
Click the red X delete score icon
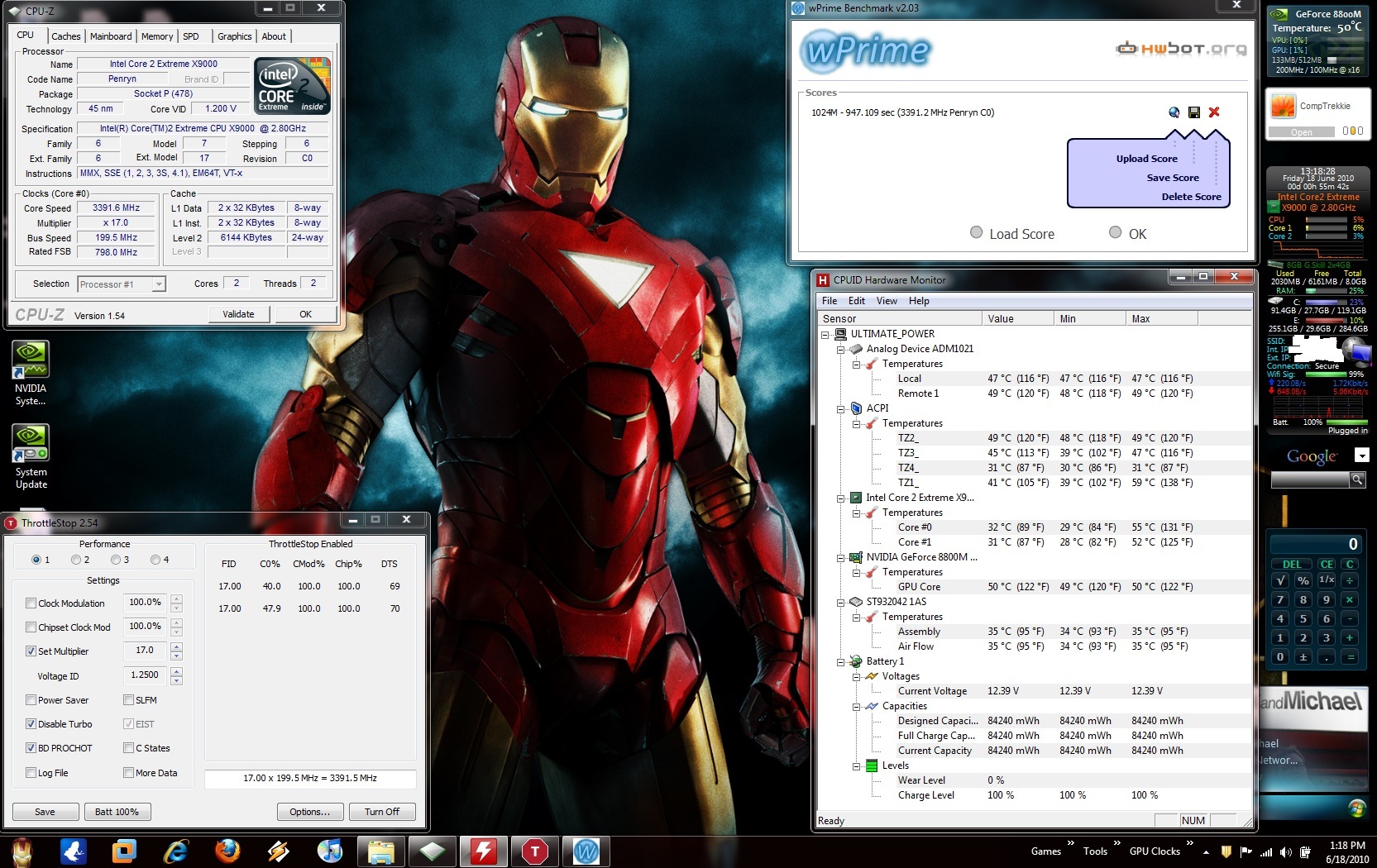click(x=1214, y=112)
